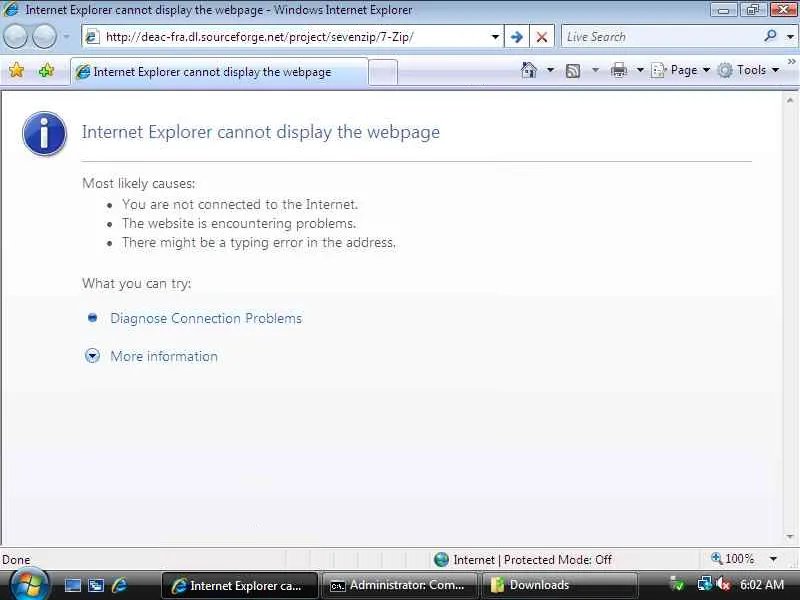Viewport: 800px width, 600px height.
Task: Click 'Internet | Protected Mode: Off' status
Action: [x=532, y=560]
